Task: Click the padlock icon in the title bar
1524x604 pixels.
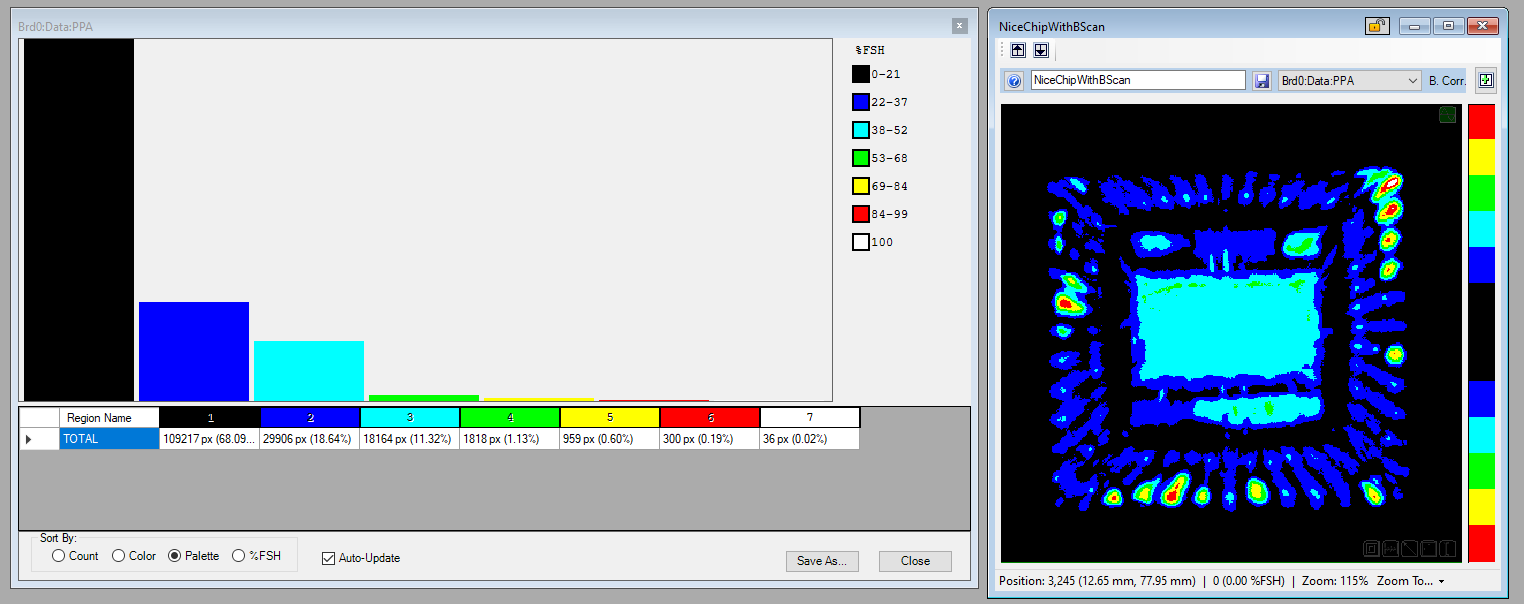Action: click(1377, 26)
